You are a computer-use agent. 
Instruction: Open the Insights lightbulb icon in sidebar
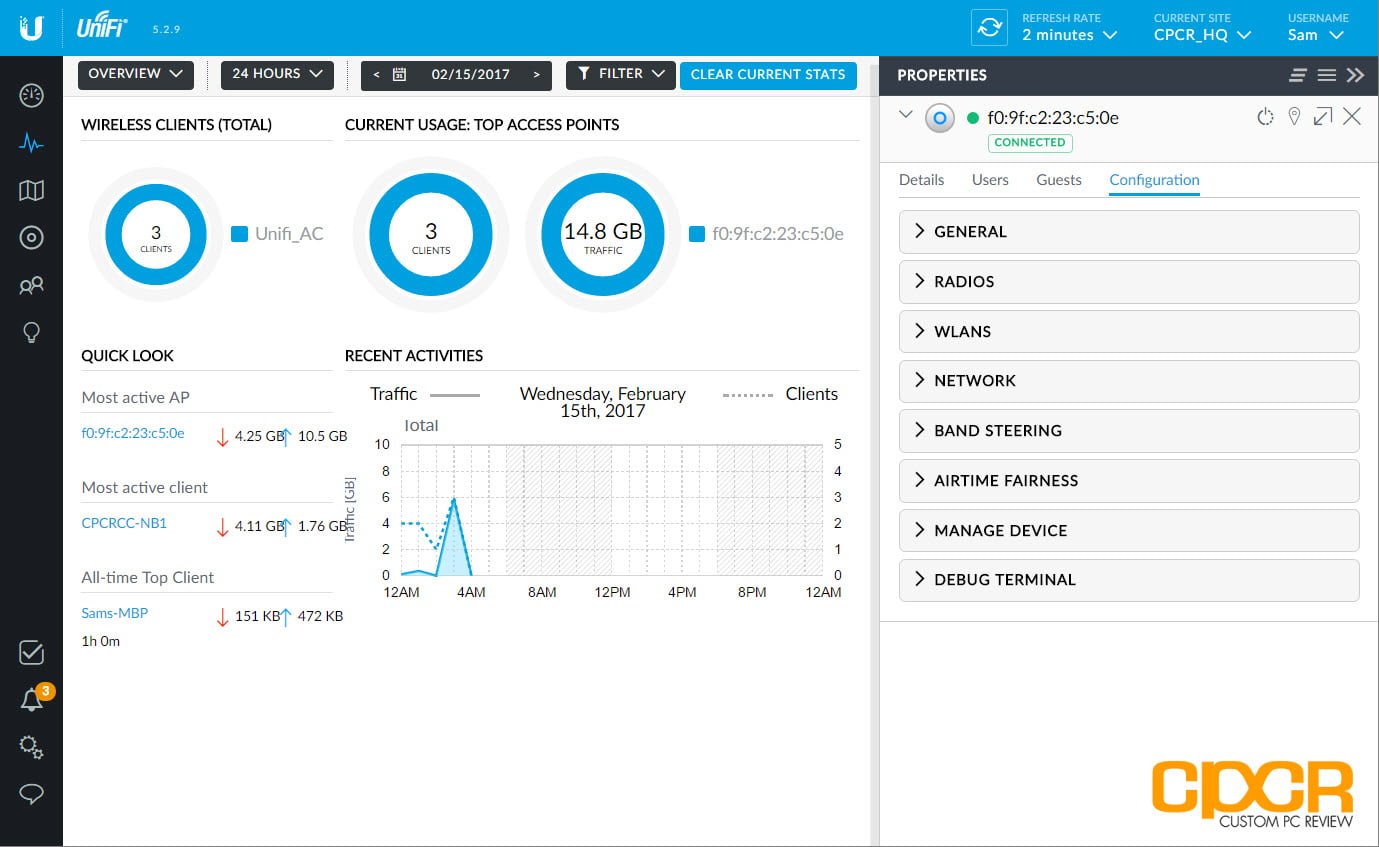pyautogui.click(x=31, y=333)
